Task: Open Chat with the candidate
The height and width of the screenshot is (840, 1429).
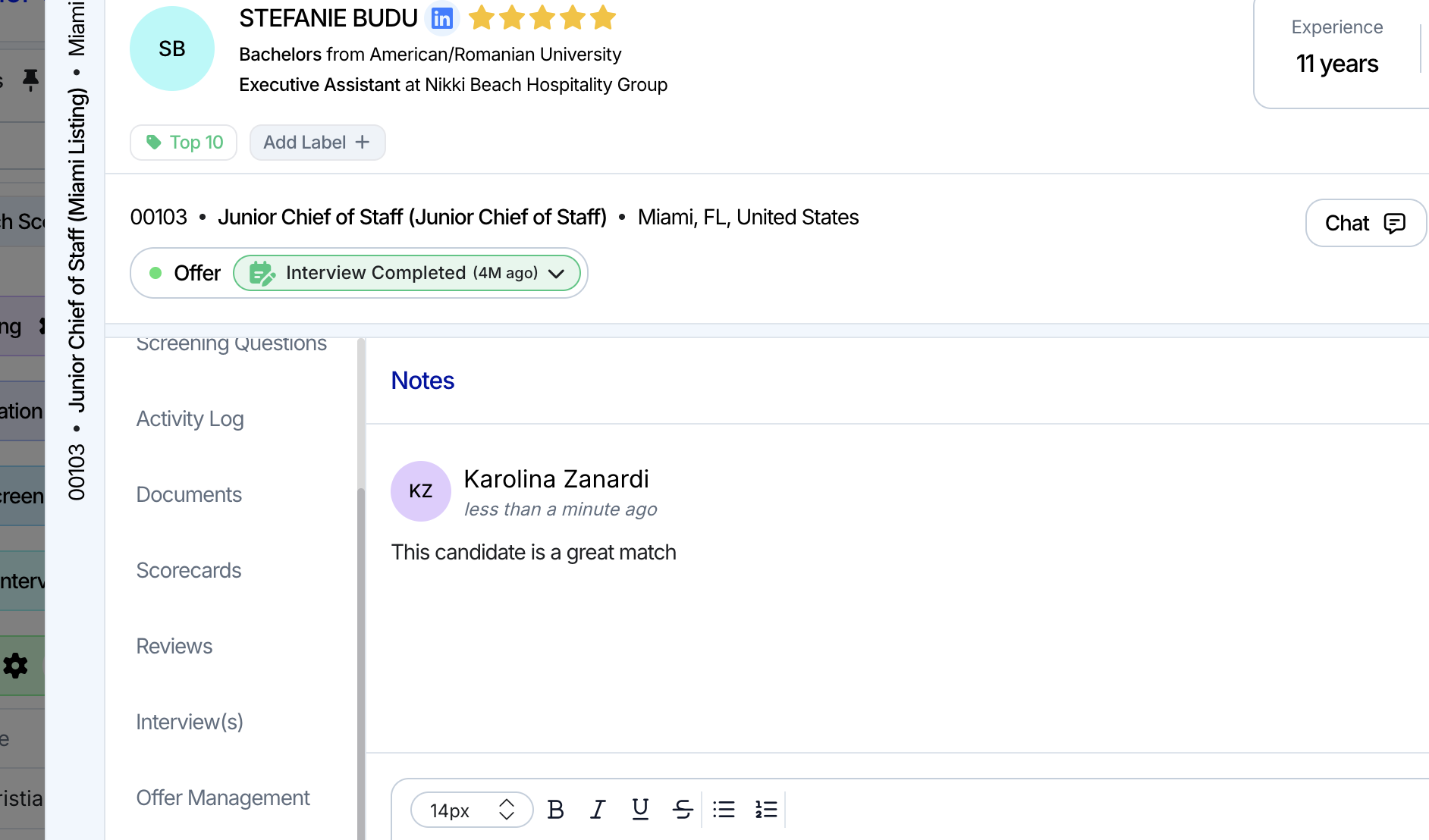Action: pos(1365,223)
